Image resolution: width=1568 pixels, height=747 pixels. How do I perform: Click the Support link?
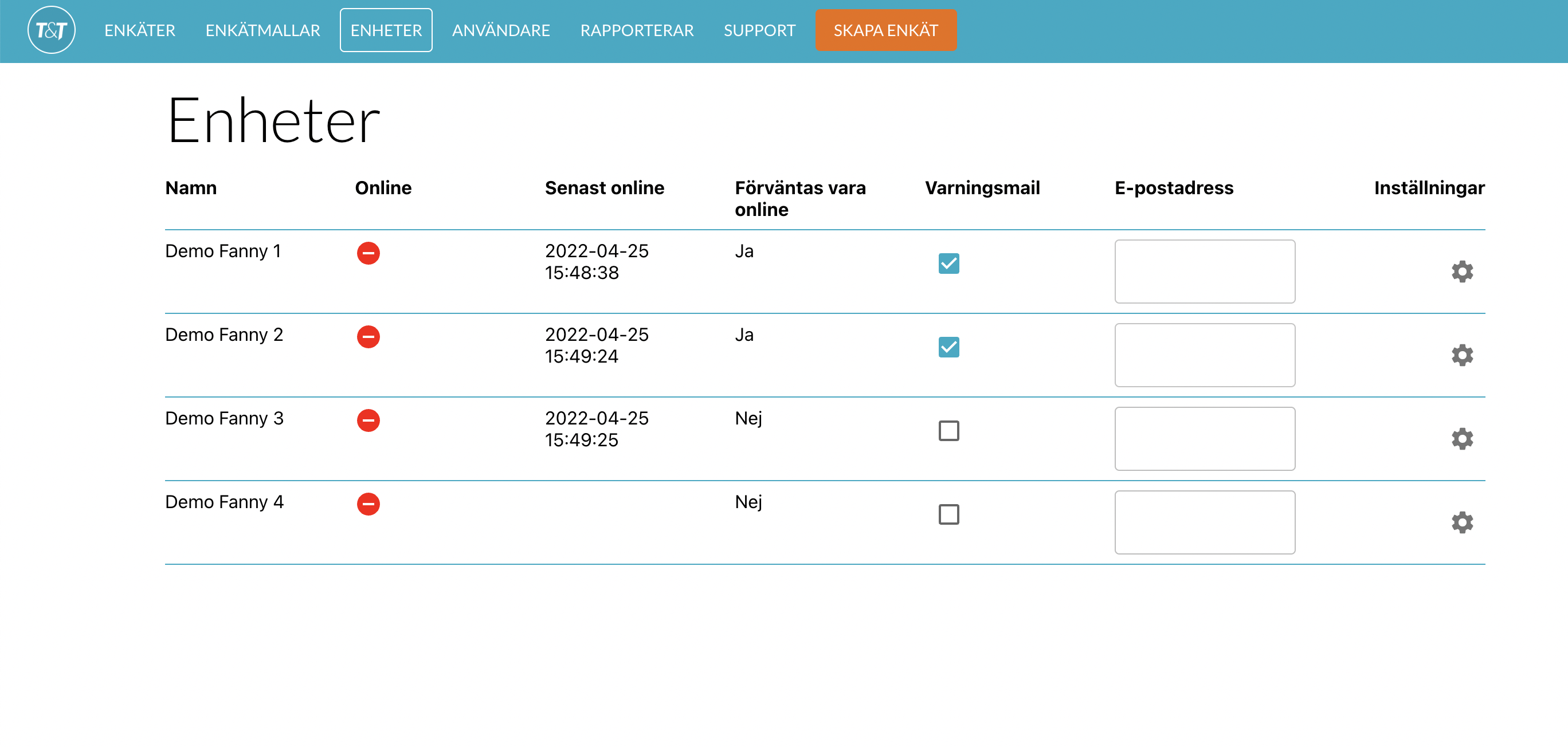(x=759, y=30)
